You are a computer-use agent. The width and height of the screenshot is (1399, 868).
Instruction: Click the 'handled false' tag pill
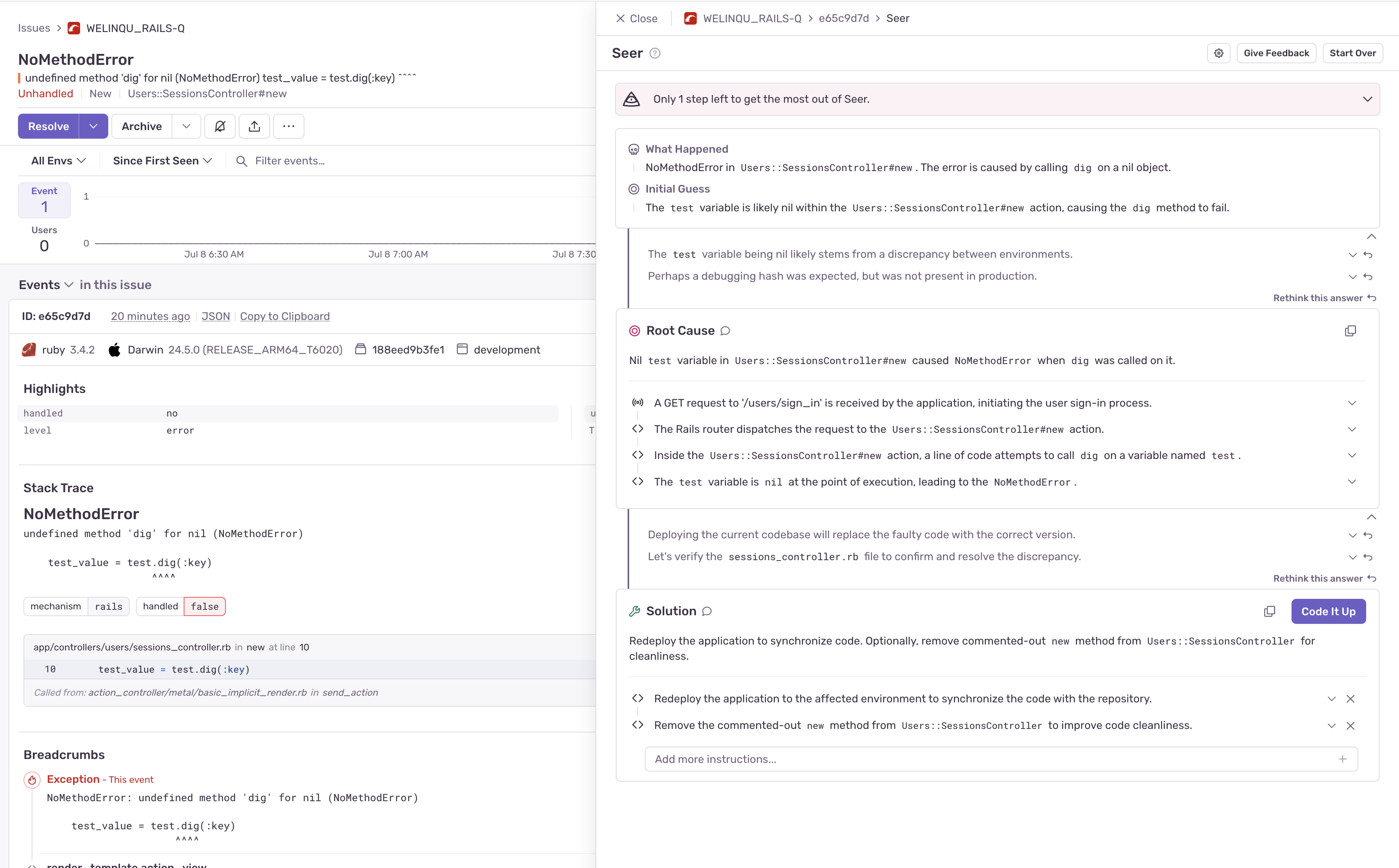tap(181, 606)
